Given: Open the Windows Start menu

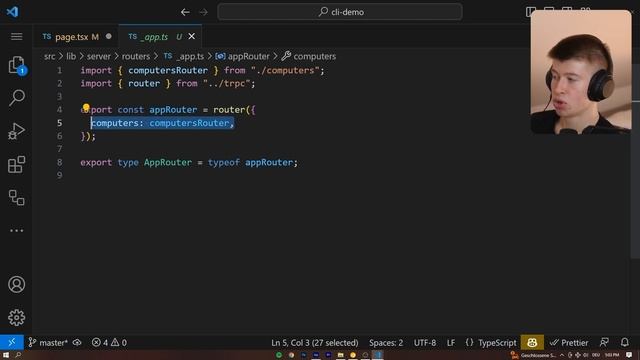Looking at the screenshot, I should (6, 355).
